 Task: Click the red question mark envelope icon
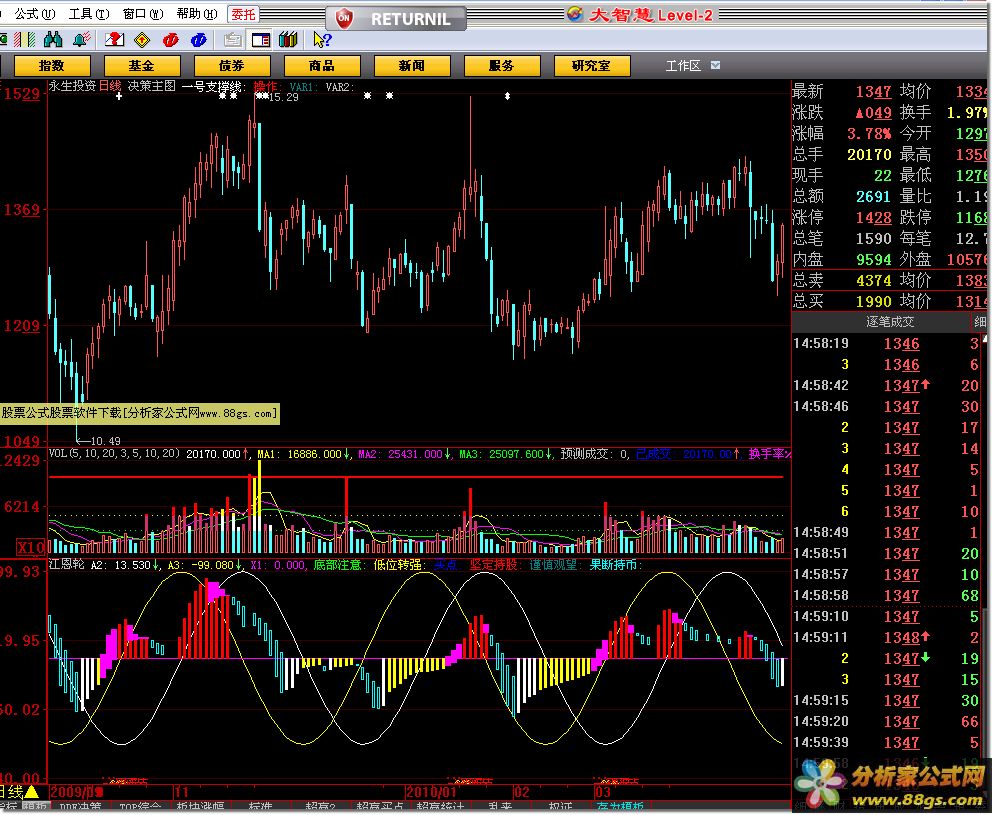pos(114,40)
